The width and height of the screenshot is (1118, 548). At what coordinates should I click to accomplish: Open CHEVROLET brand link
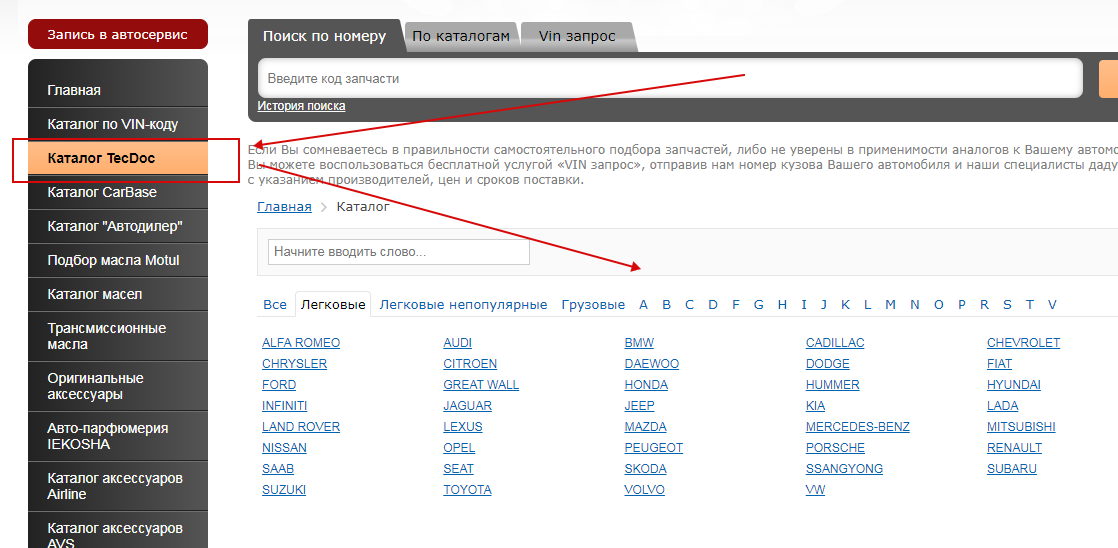[1023, 343]
